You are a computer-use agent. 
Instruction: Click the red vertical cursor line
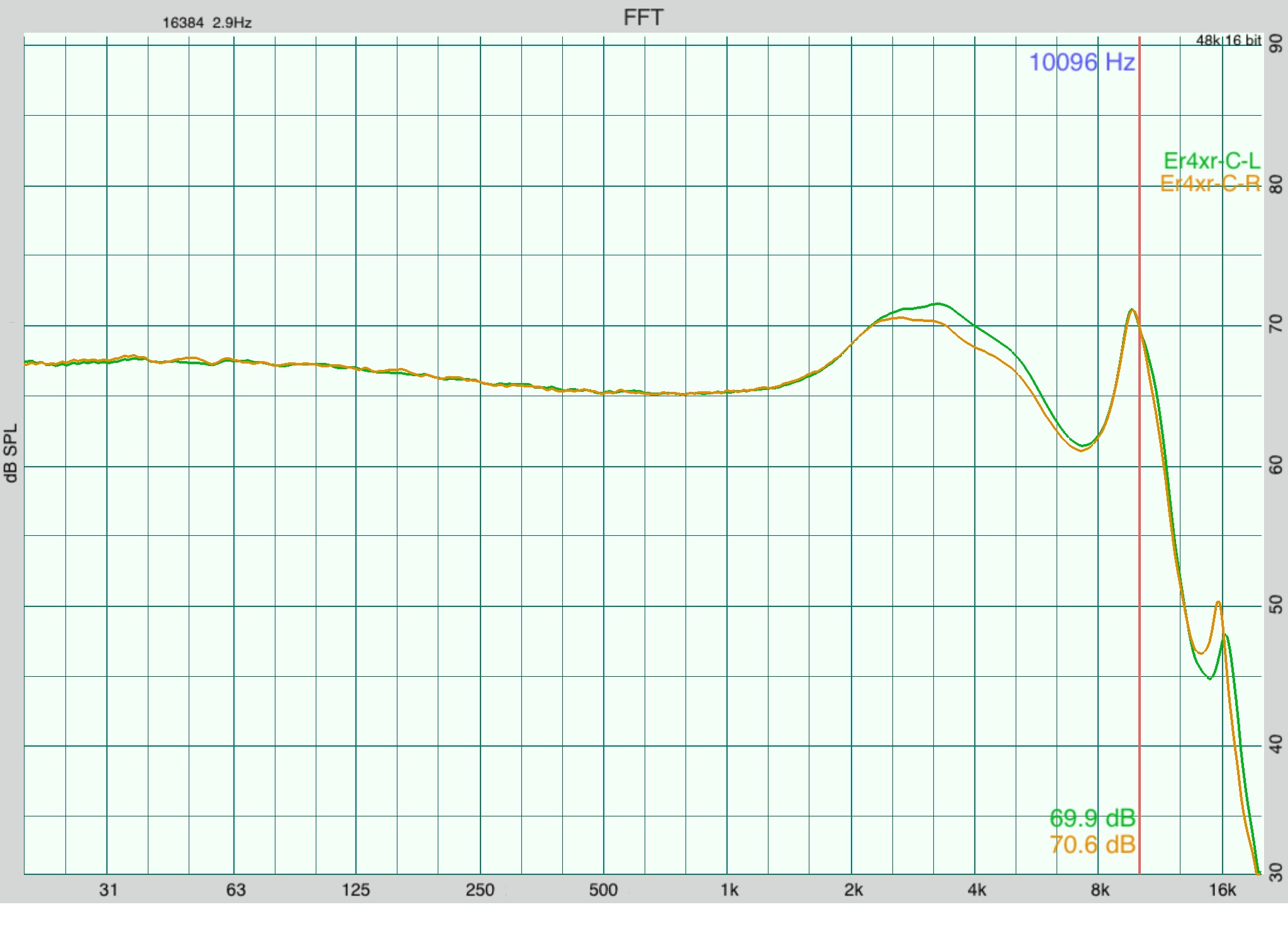tap(1139, 503)
